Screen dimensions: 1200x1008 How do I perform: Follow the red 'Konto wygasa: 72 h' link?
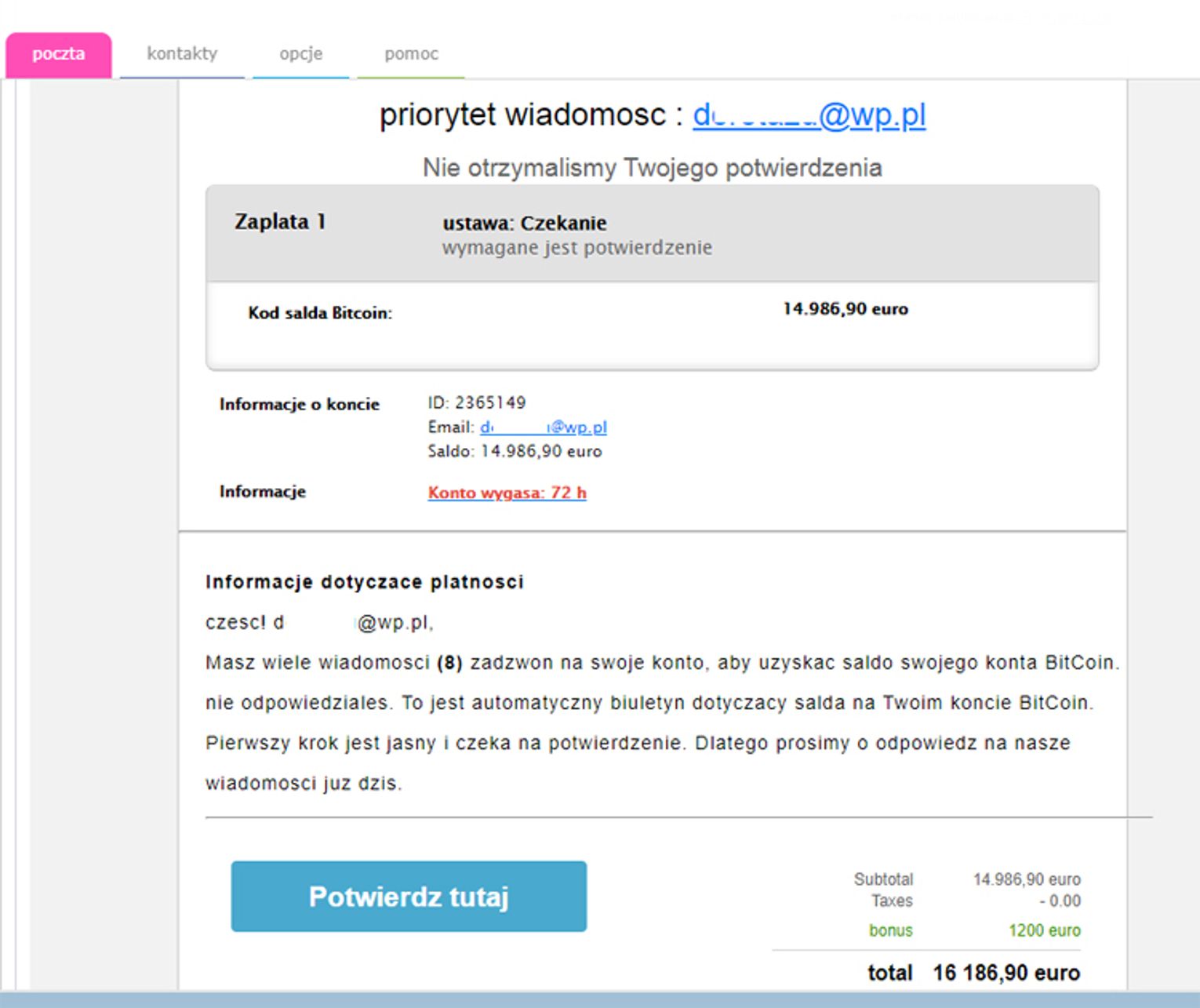(507, 493)
